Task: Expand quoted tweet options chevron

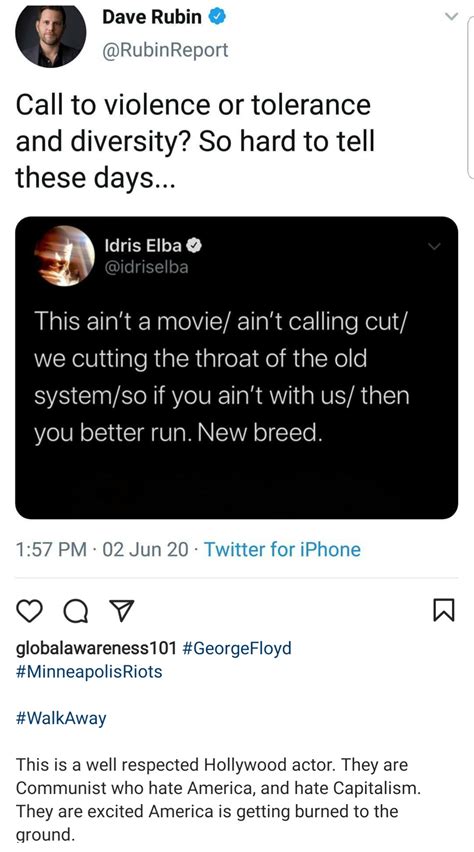Action: (433, 247)
